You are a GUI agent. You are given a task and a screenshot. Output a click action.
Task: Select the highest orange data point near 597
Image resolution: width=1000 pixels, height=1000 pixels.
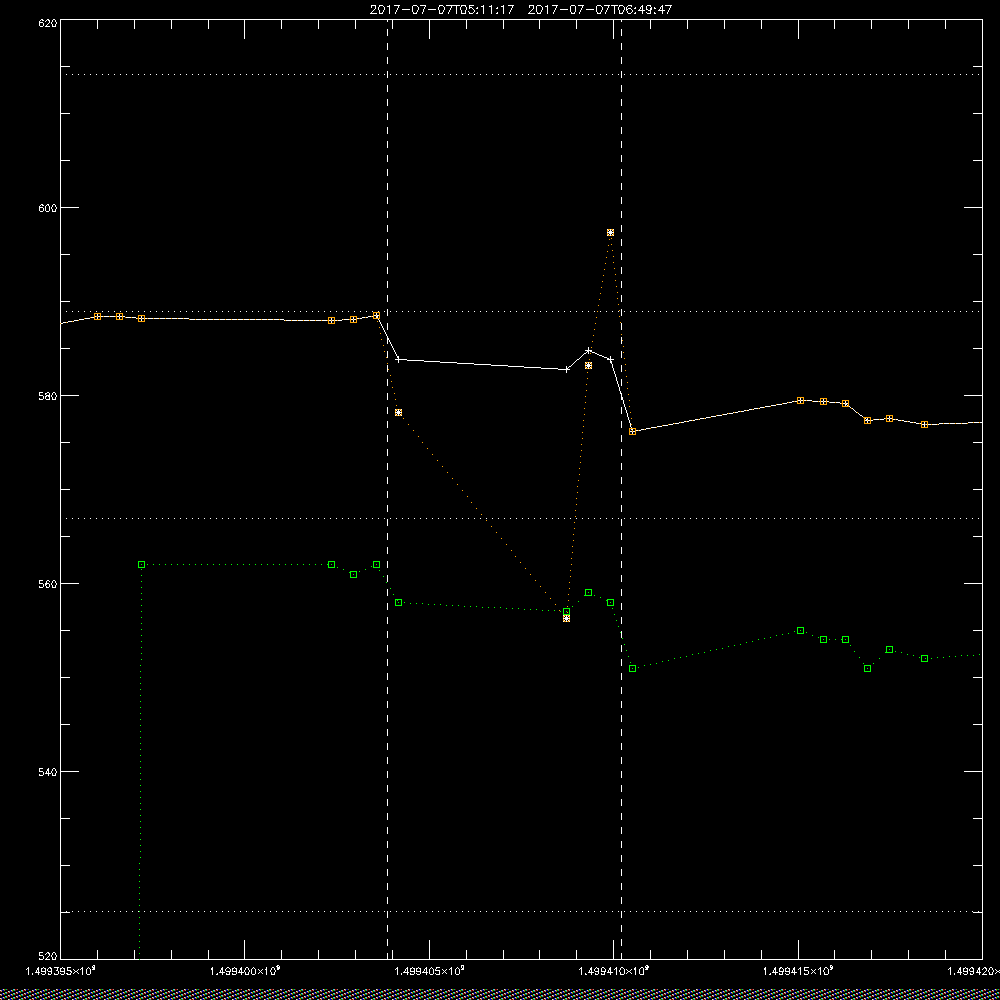point(610,232)
